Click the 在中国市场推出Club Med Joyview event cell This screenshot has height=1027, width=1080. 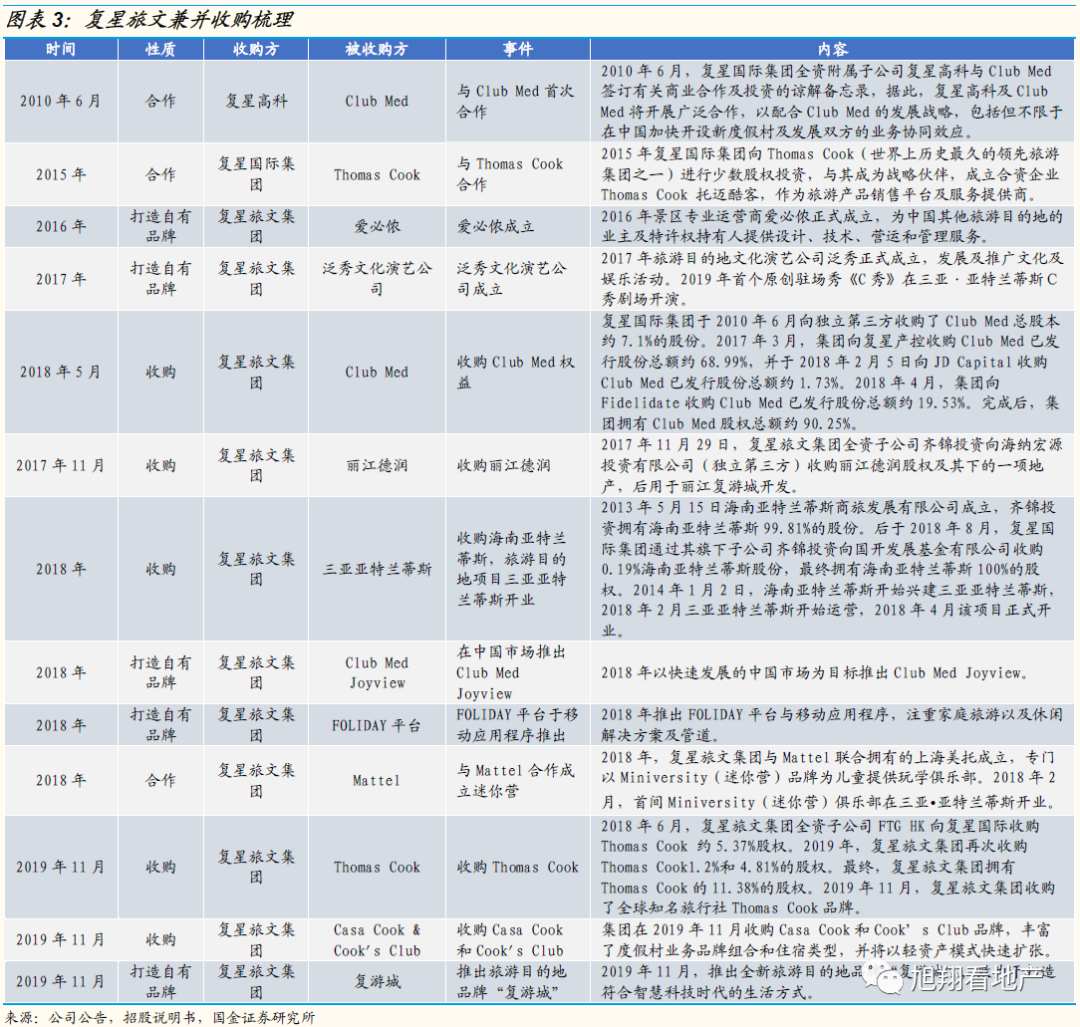(x=517, y=672)
